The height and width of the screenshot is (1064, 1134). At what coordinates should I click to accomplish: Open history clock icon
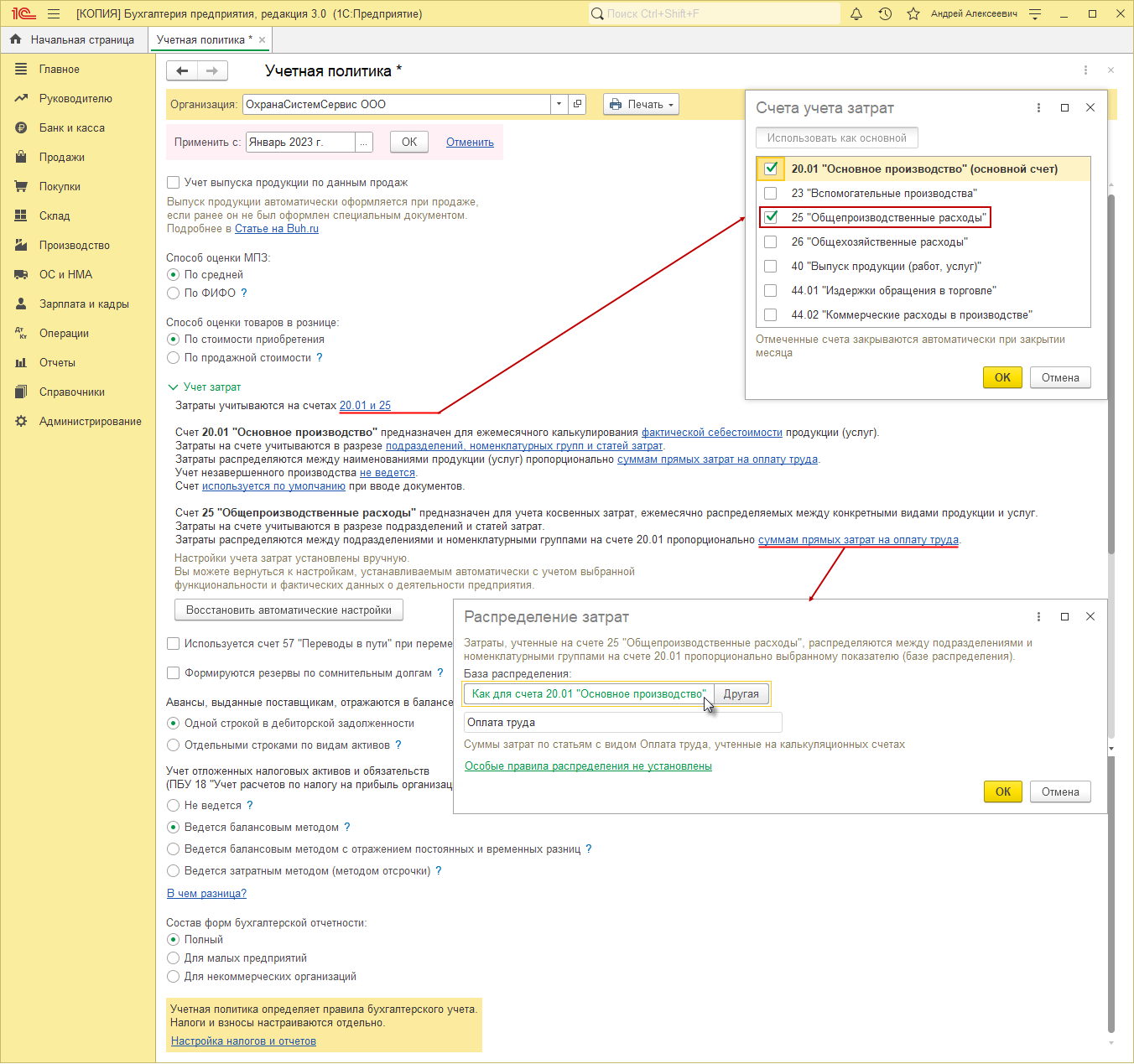(x=885, y=14)
